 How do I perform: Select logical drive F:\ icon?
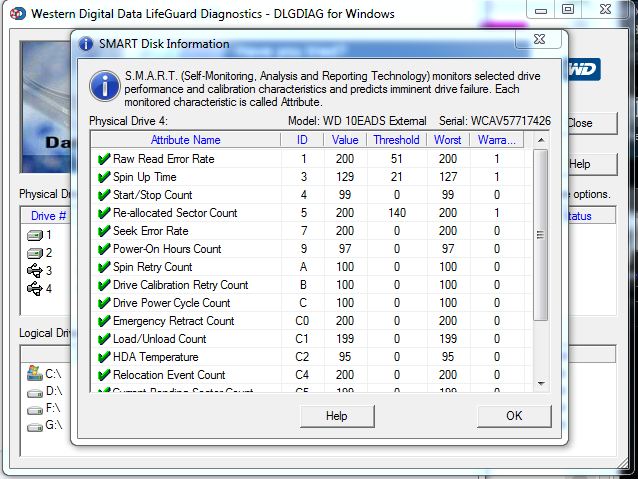[x=35, y=410]
